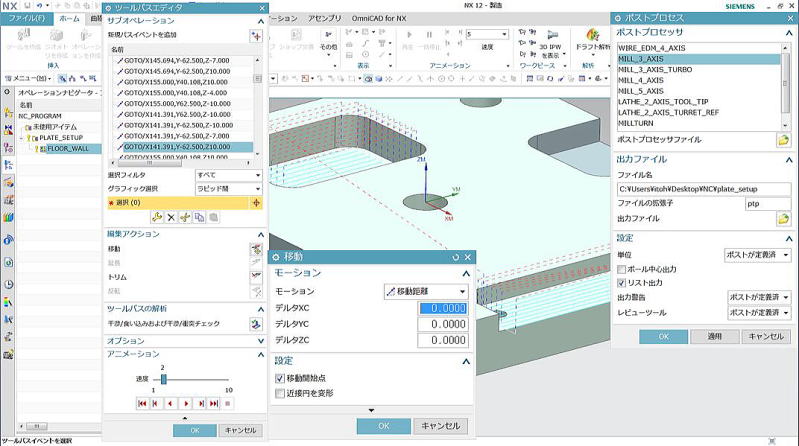The image size is (799, 446).
Task: Collapse the Toolpath analysis section
Action: [260, 309]
